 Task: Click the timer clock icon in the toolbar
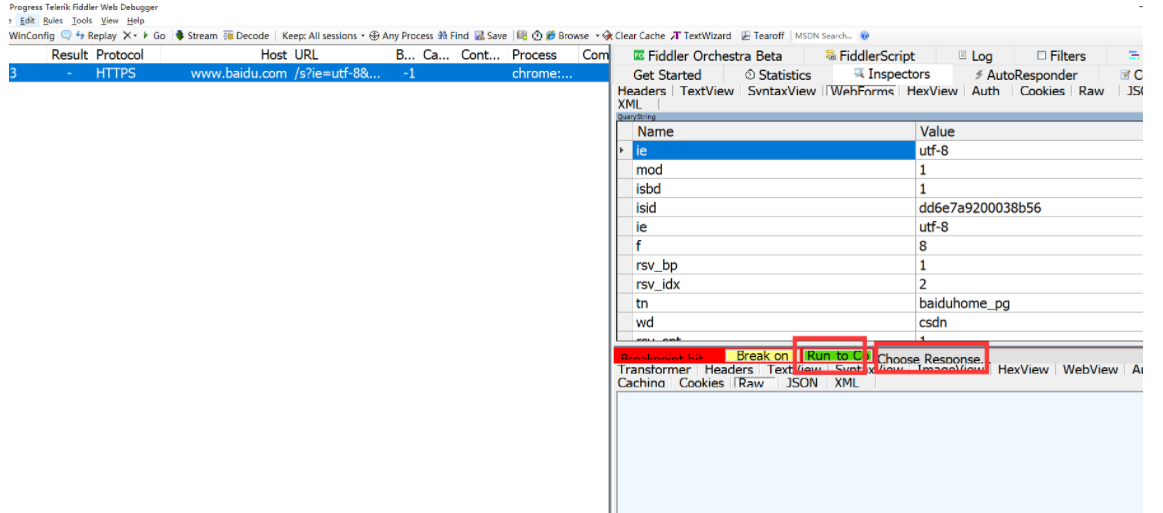(536, 36)
